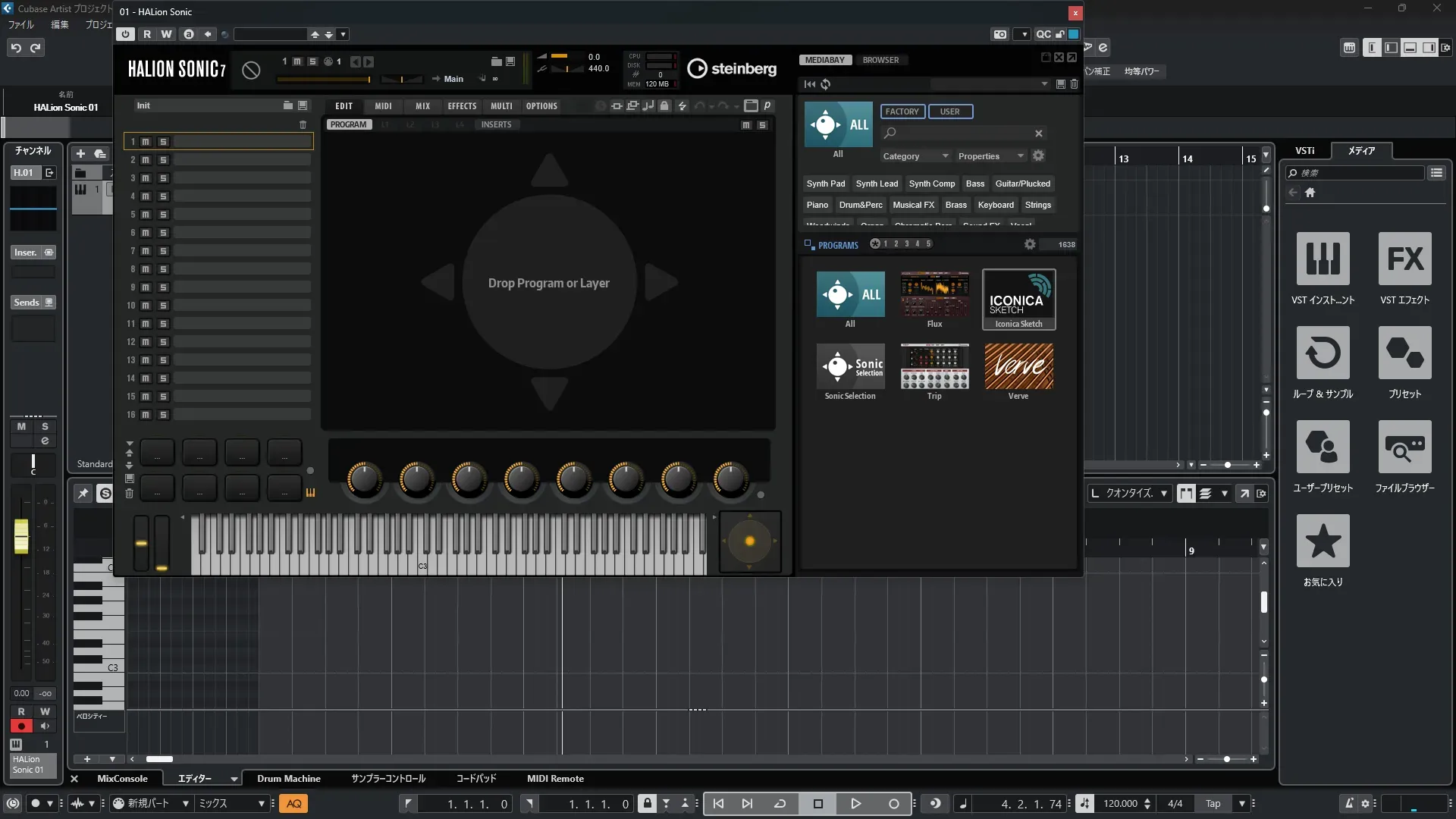Click the transport Play button
Image resolution: width=1456 pixels, height=819 pixels.
pyautogui.click(x=855, y=804)
